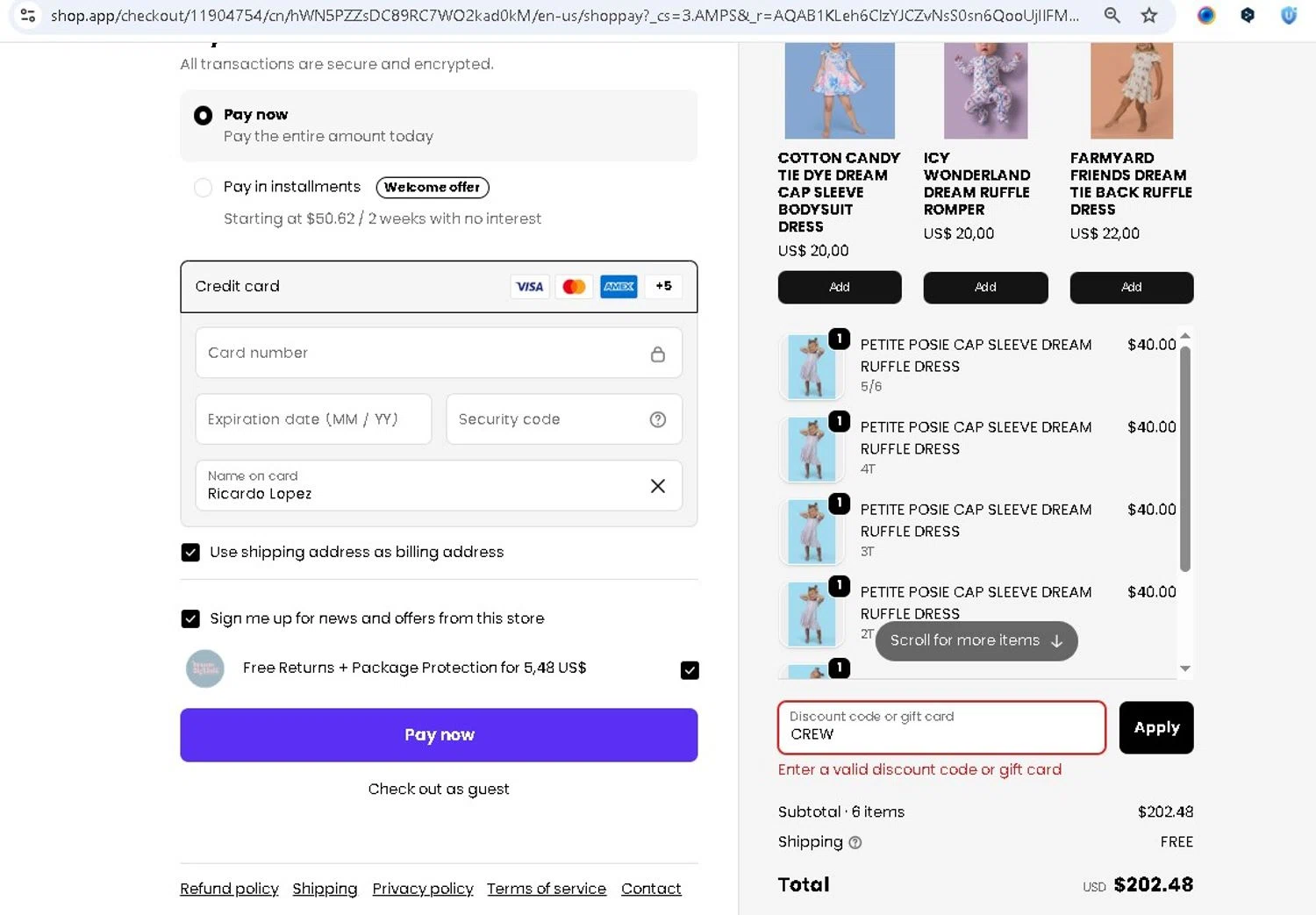Image resolution: width=1316 pixels, height=915 pixels.
Task: Click the size 2T Petite Posie thumbnail
Action: [812, 614]
